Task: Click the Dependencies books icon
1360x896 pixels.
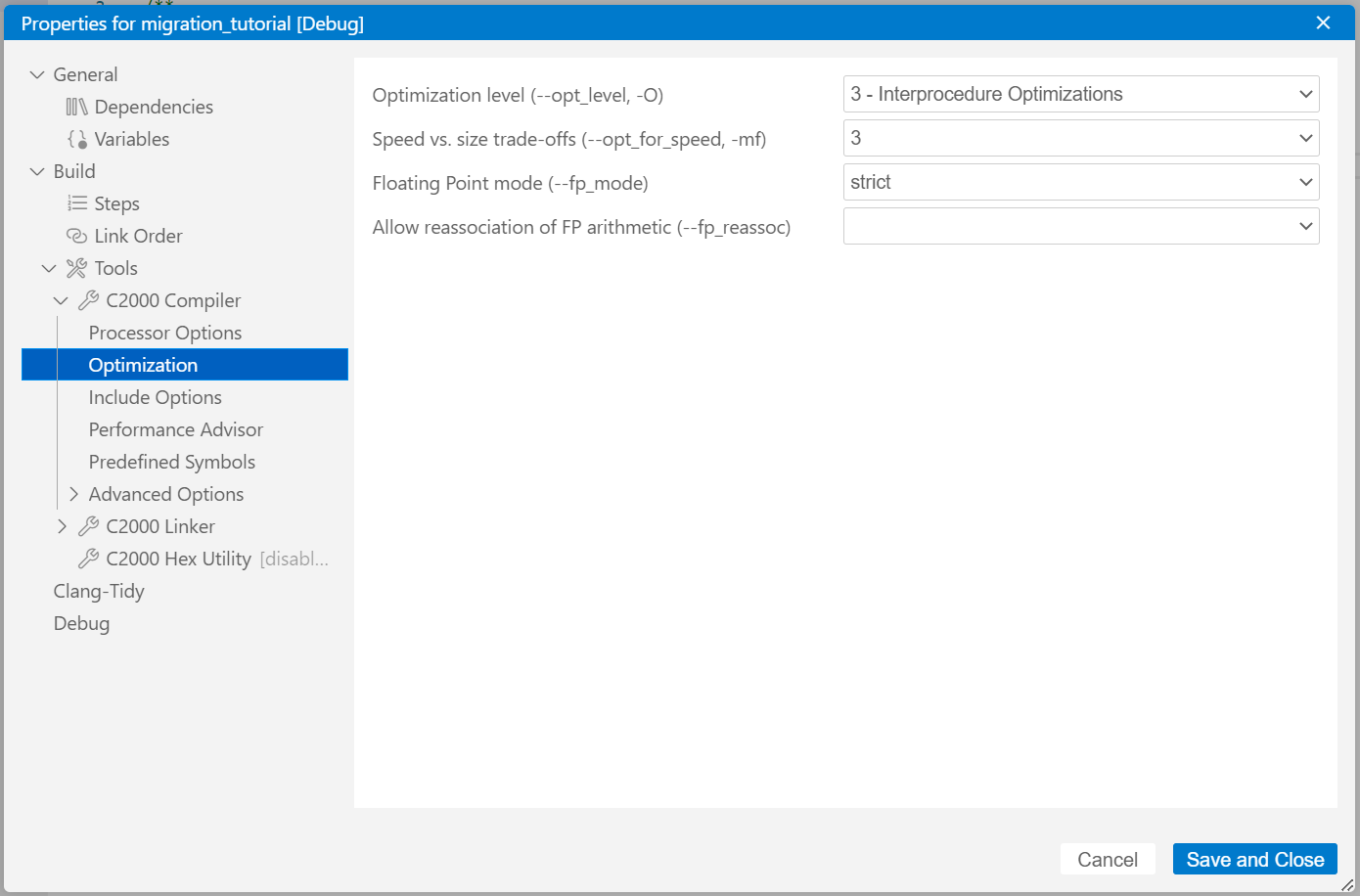Action: click(x=76, y=107)
